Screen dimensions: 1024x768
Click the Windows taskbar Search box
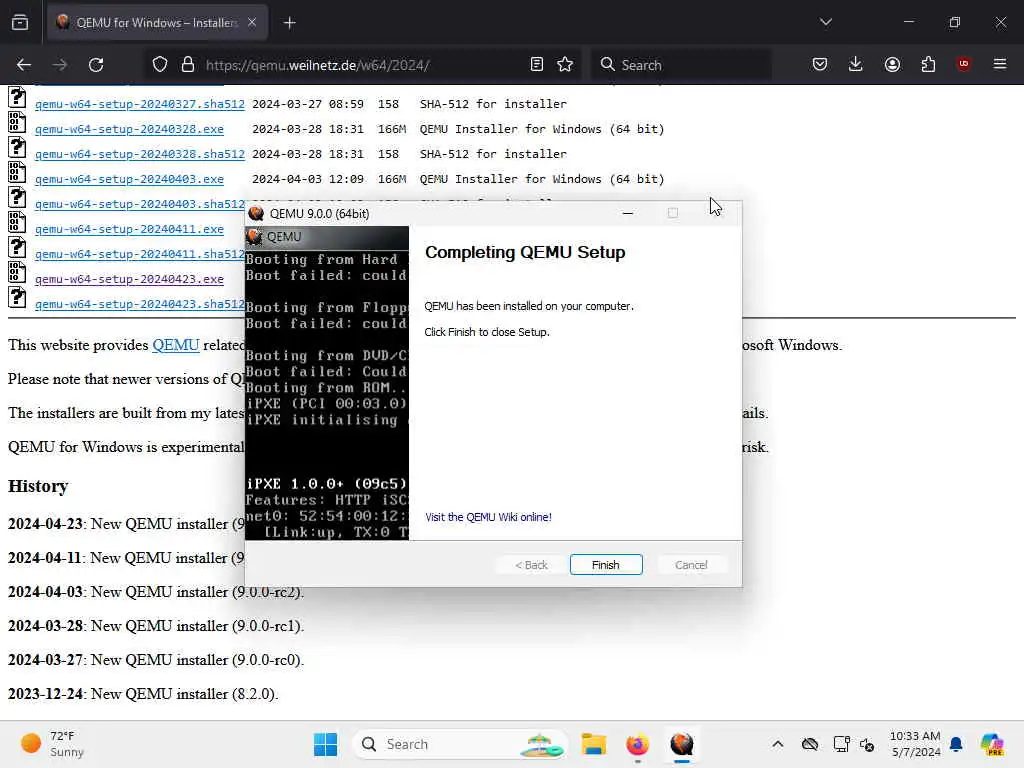(x=460, y=744)
